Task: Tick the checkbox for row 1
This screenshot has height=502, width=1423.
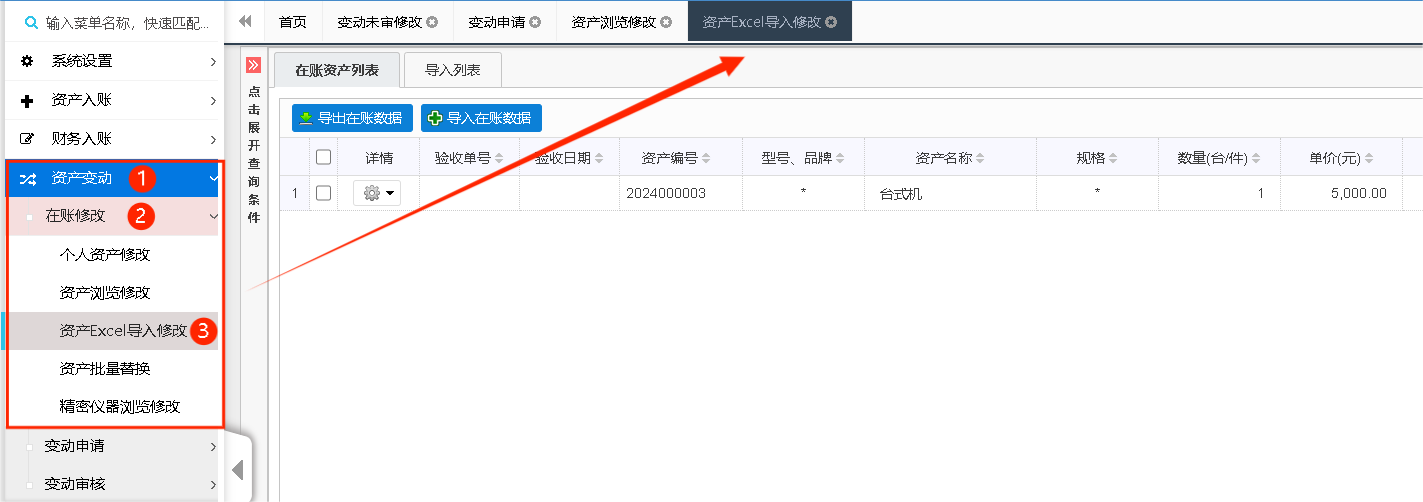Action: pyautogui.click(x=323, y=194)
